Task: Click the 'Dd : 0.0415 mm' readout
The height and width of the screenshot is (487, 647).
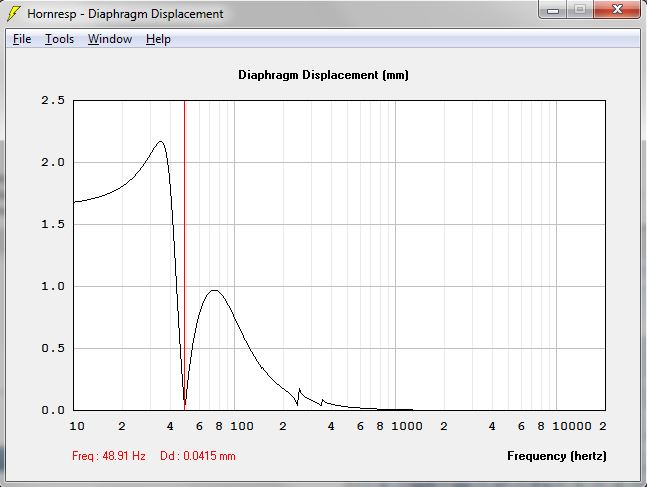Action: [198, 456]
